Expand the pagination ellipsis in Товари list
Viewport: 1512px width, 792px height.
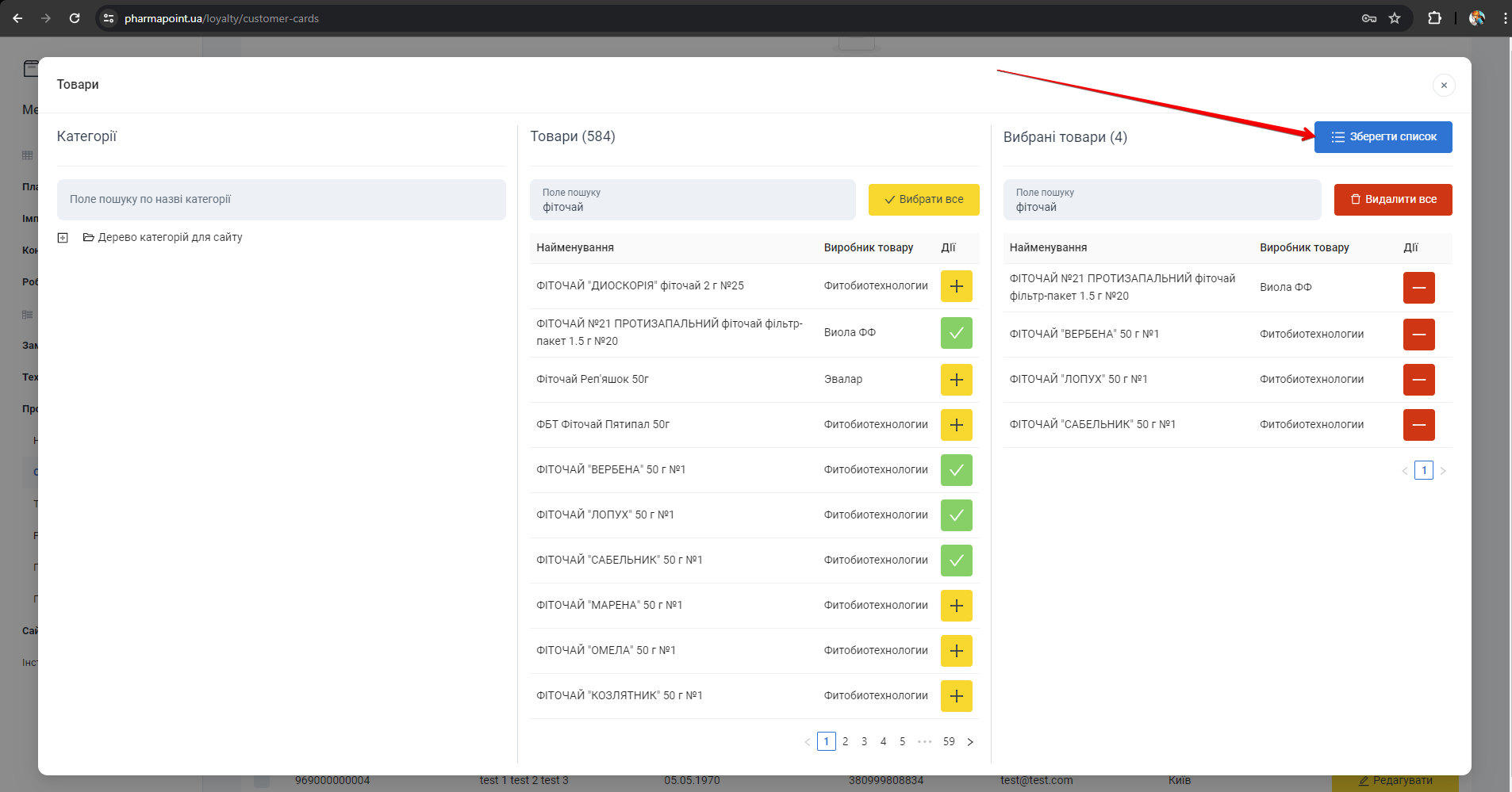click(924, 742)
